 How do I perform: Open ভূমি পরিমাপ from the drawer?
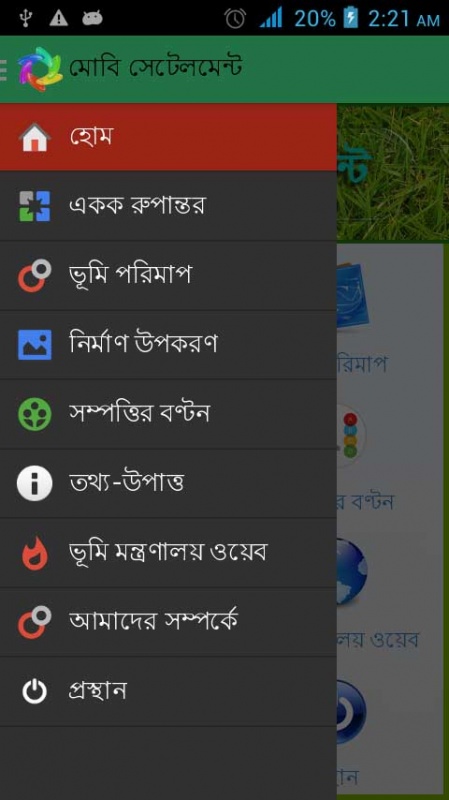click(168, 276)
